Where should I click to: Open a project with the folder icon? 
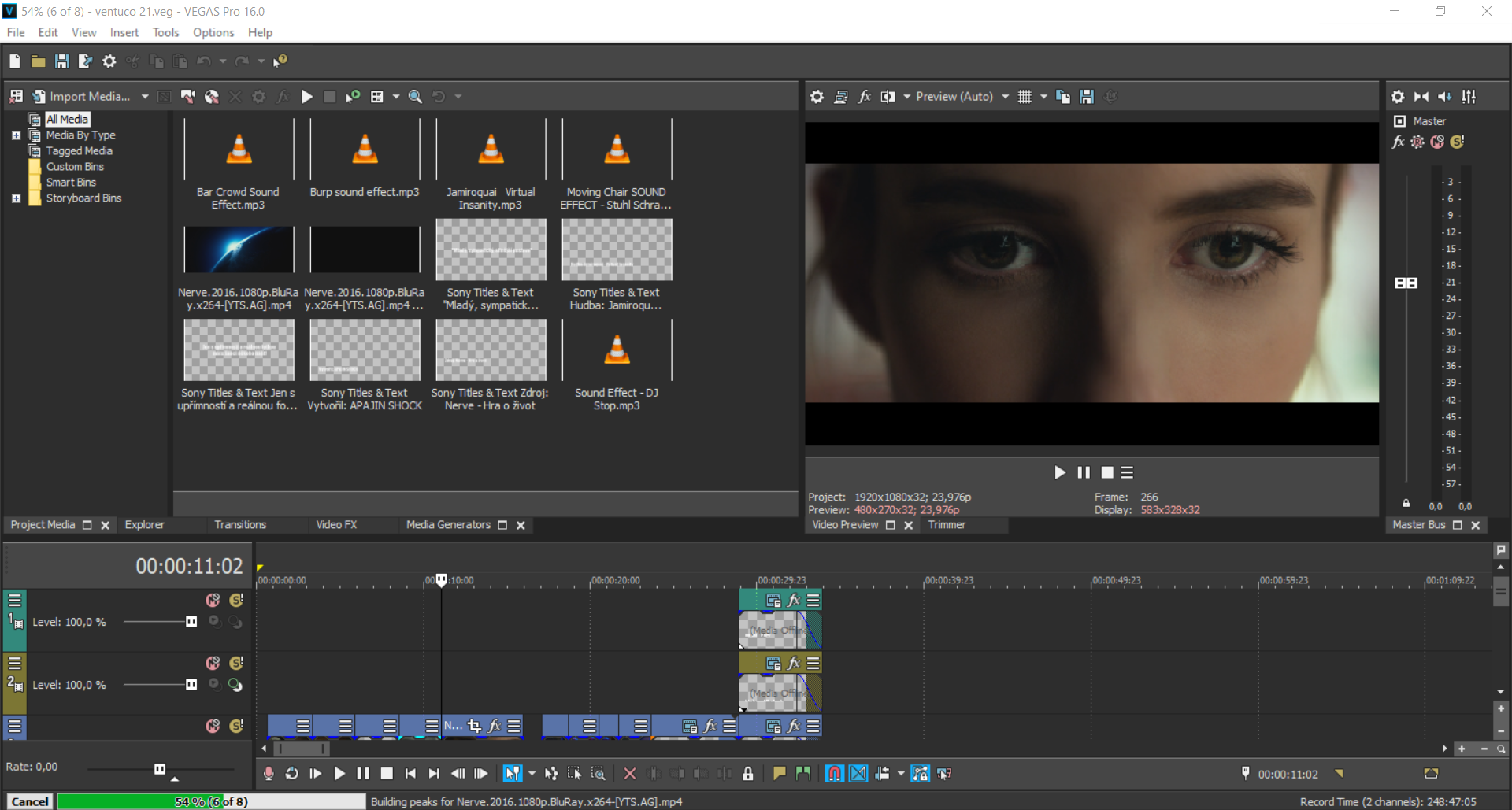tap(38, 61)
